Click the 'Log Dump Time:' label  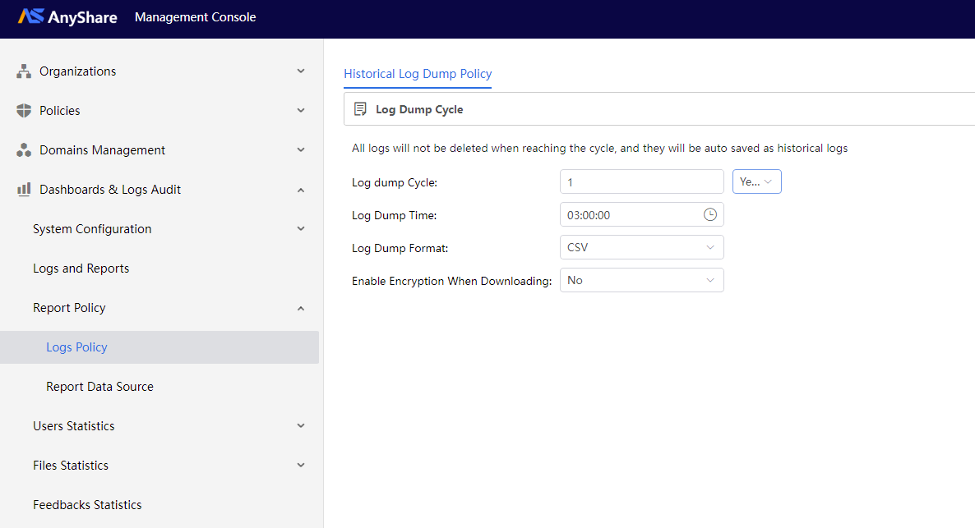pos(395,215)
